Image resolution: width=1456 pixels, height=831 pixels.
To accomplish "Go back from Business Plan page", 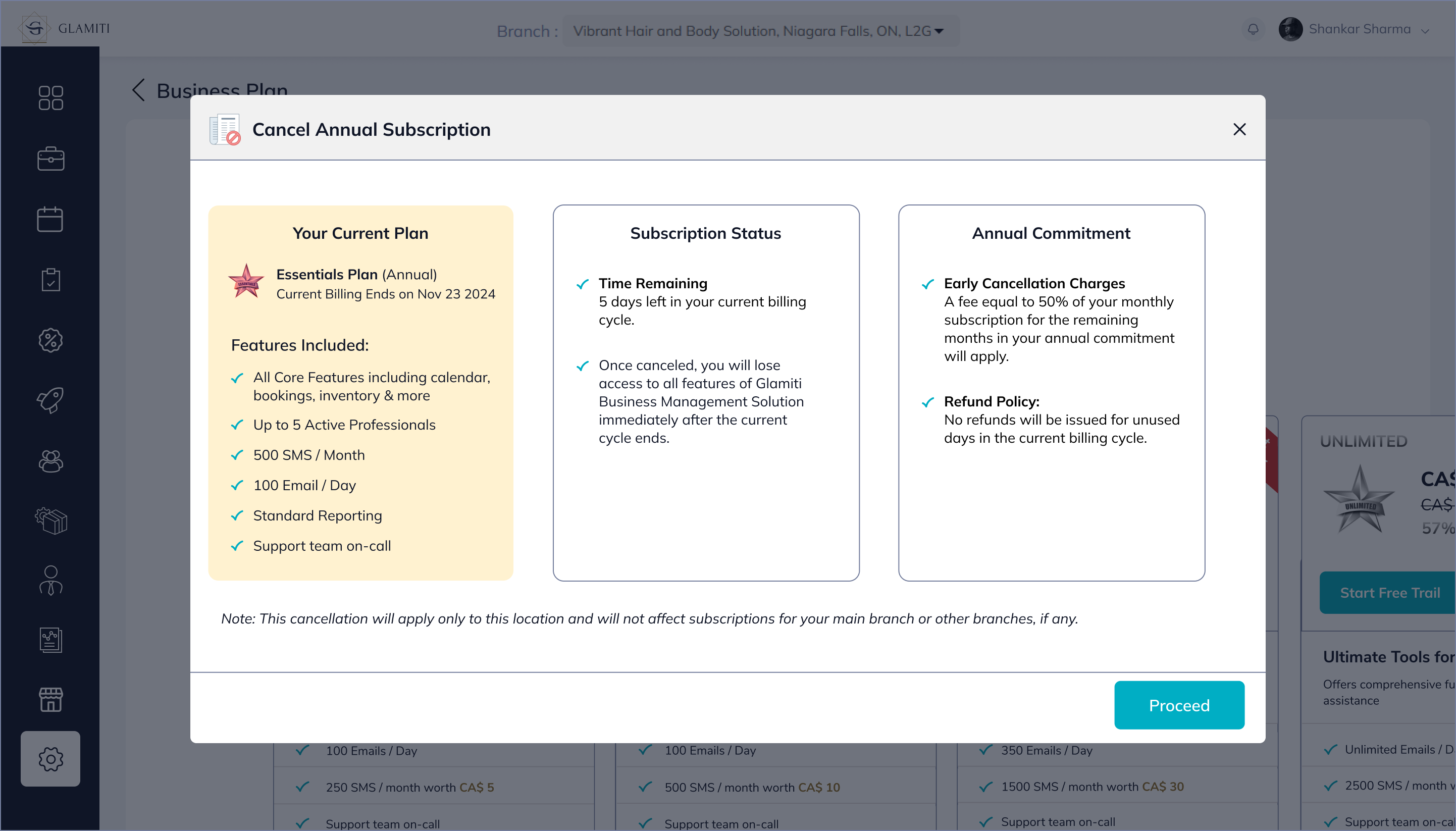I will 138,90.
